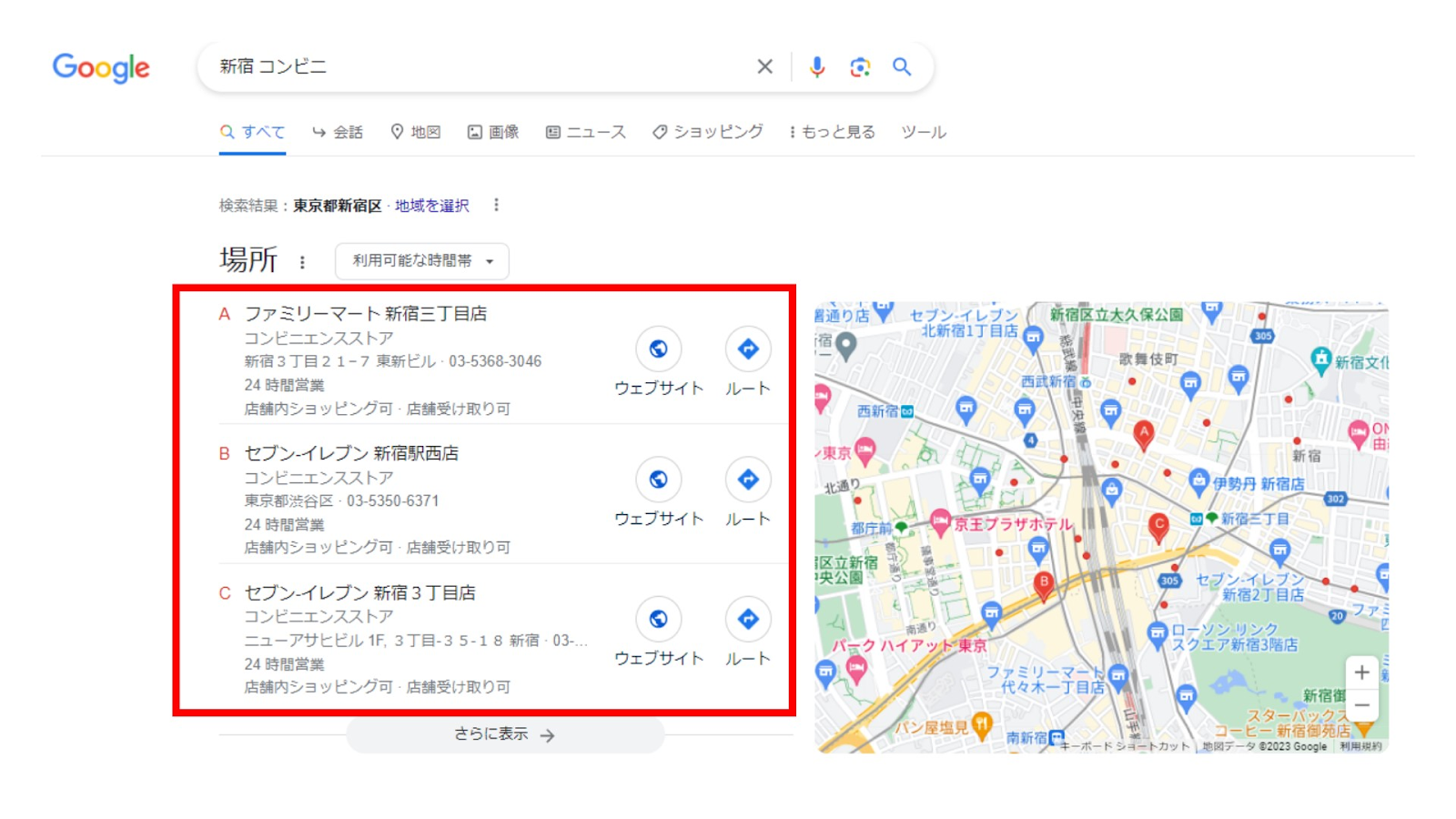Click セブン-イレブン 北新宿1丁目店 map marker
Screen dimensions: 1456x819
pos(1033,339)
